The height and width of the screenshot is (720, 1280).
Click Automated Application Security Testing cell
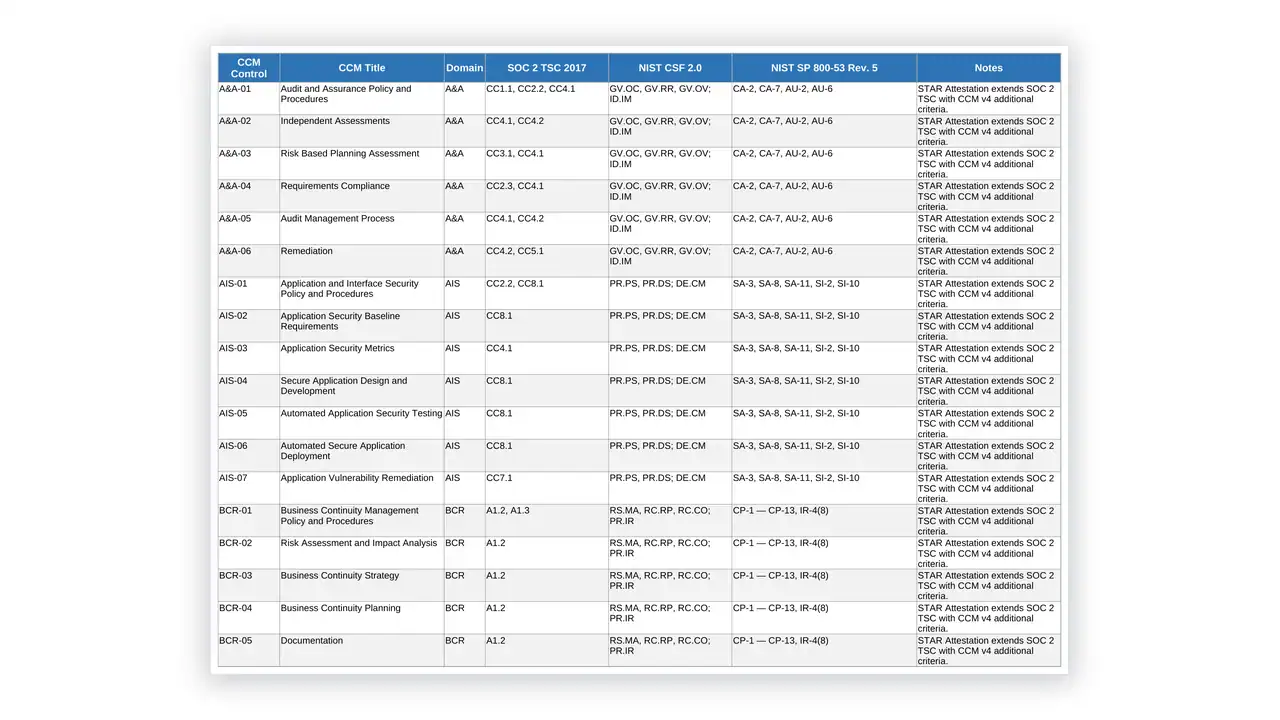(362, 424)
